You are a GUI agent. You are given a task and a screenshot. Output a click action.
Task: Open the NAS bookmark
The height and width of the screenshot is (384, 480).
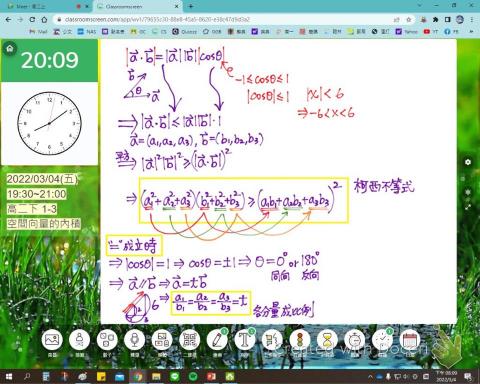coord(87,31)
